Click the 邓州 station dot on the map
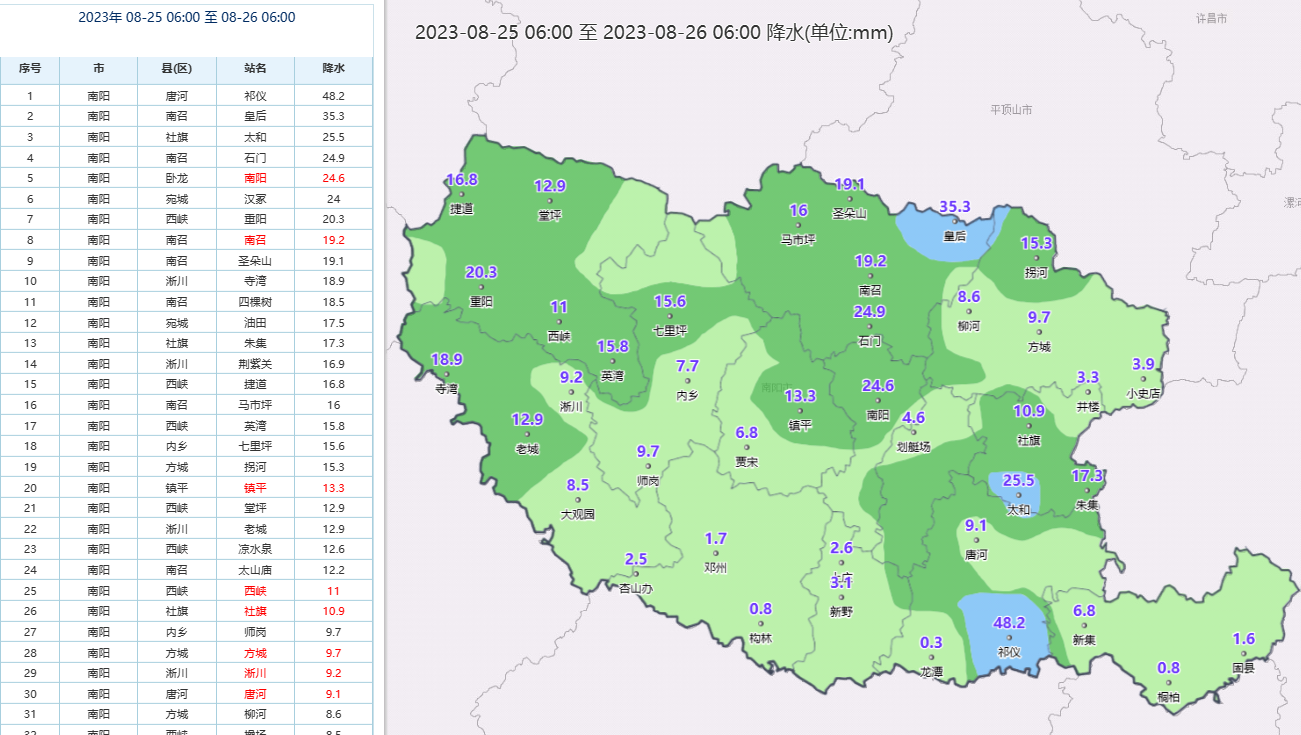This screenshot has height=735, width=1301. pyautogui.click(x=716, y=554)
